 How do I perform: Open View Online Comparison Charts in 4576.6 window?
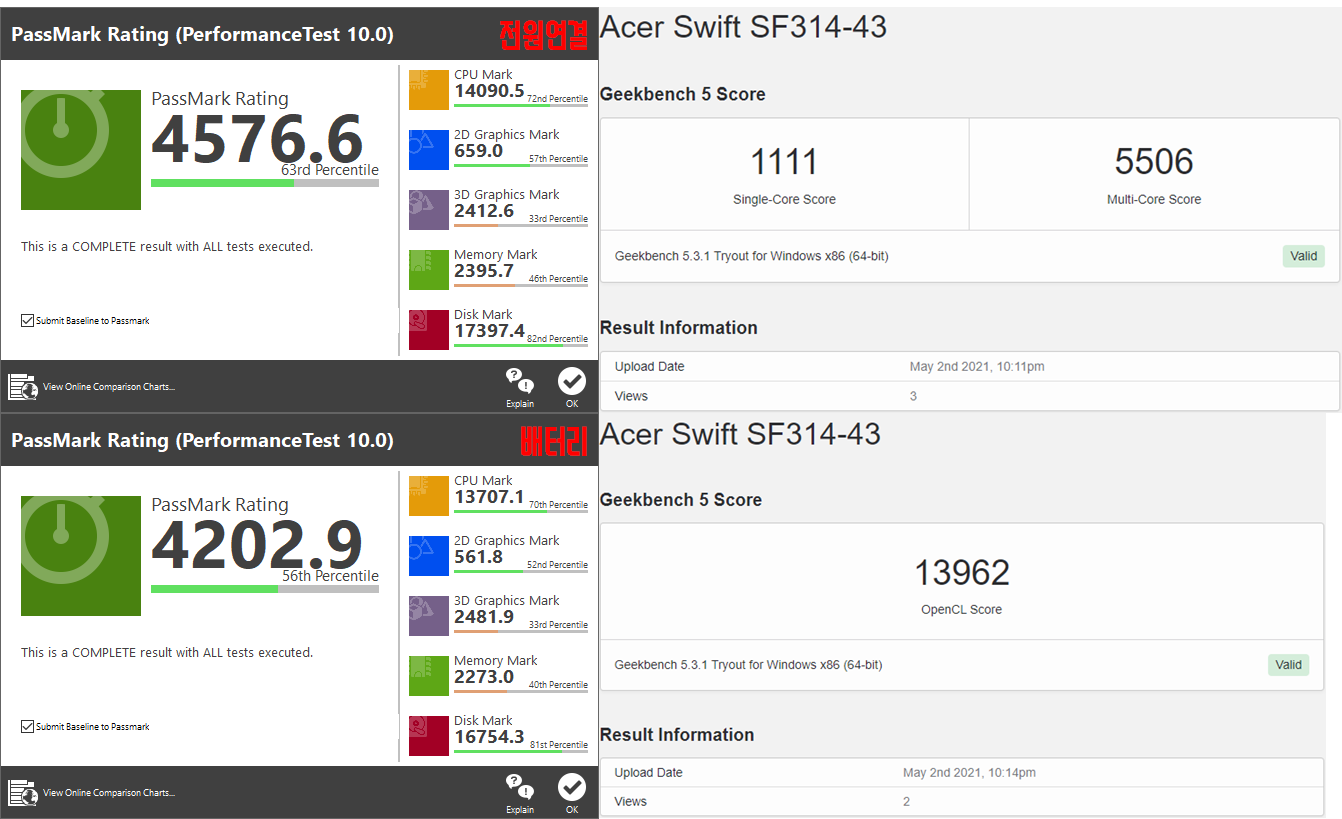tap(109, 387)
